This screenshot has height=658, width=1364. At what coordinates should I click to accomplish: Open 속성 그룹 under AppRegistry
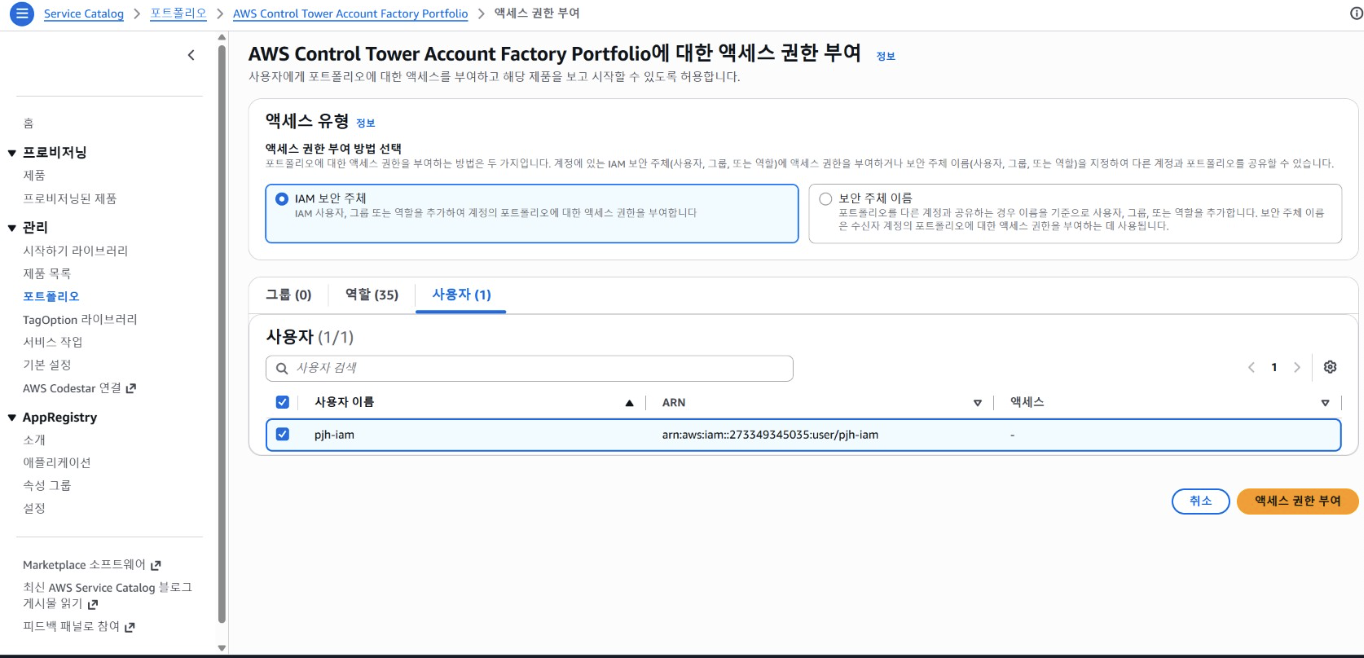pos(47,485)
